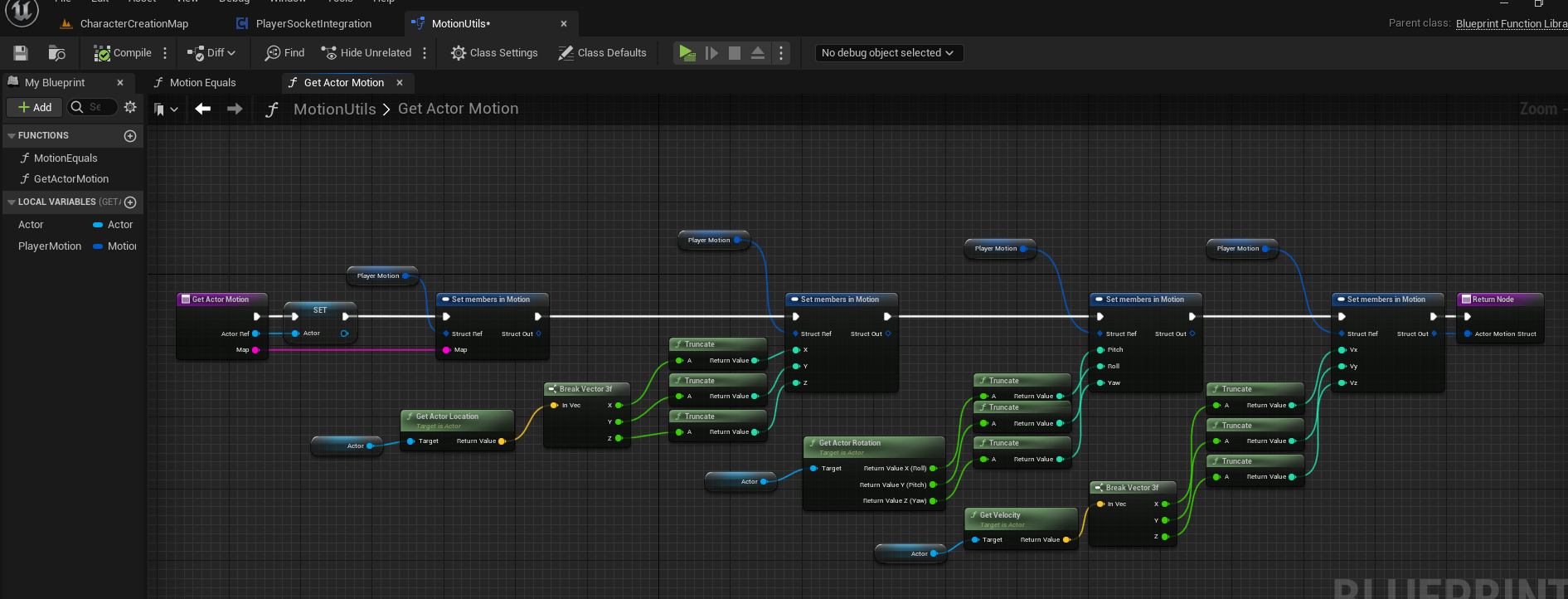Click Get Actor Motion breadcrumb
The image size is (1568, 599).
[458, 109]
